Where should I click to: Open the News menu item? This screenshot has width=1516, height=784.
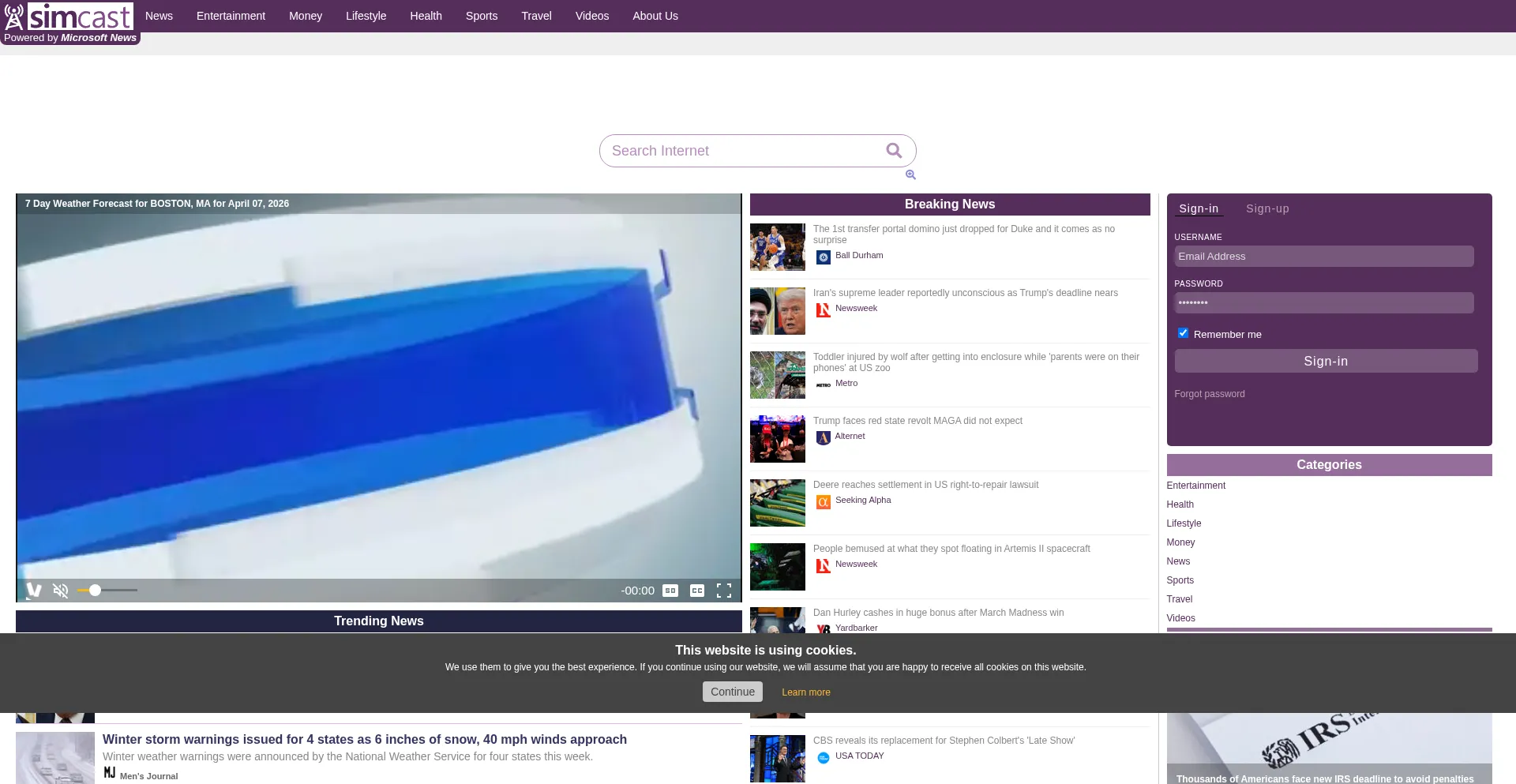click(159, 16)
